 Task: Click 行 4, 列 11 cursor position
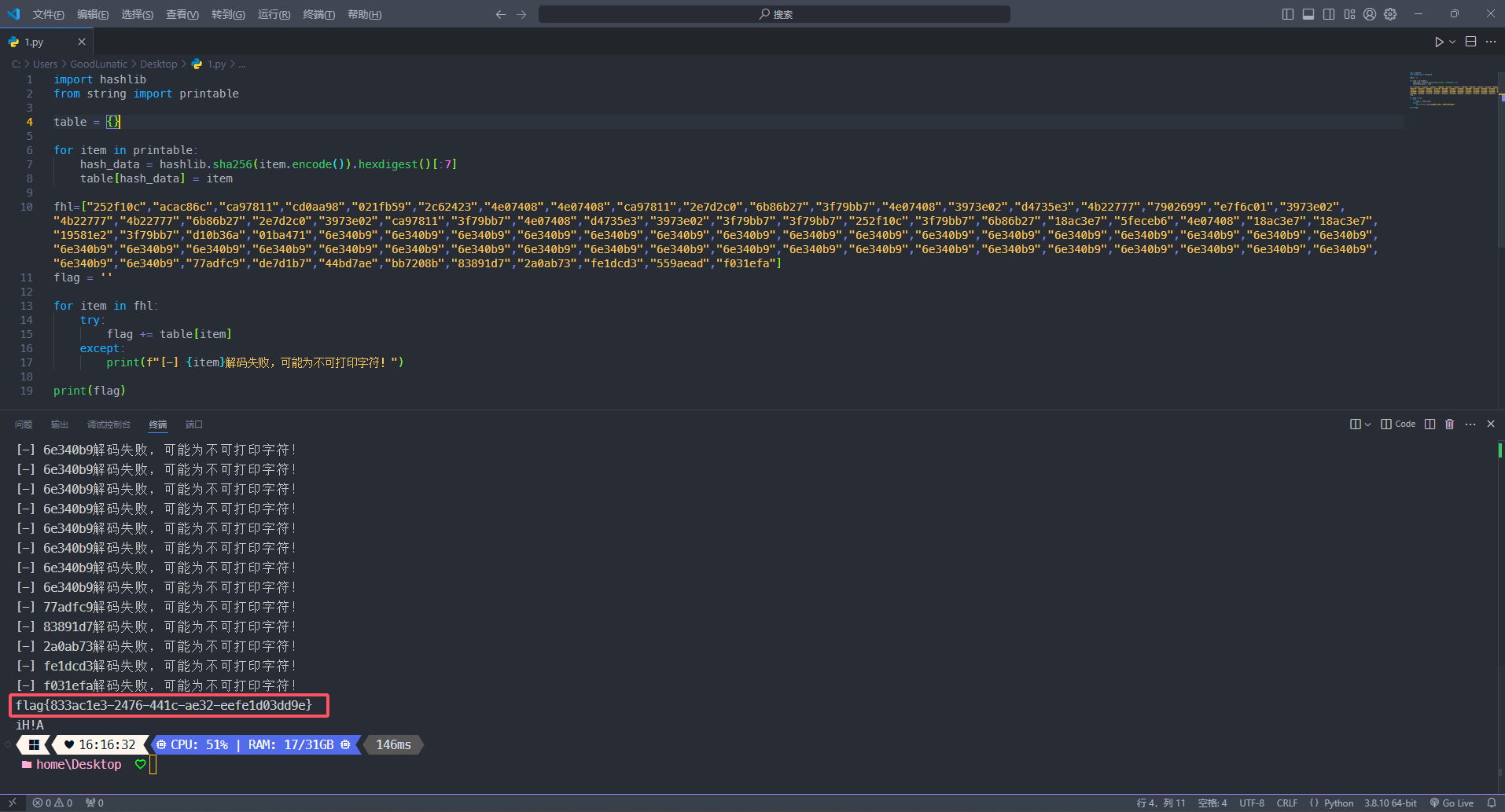coord(1161,803)
